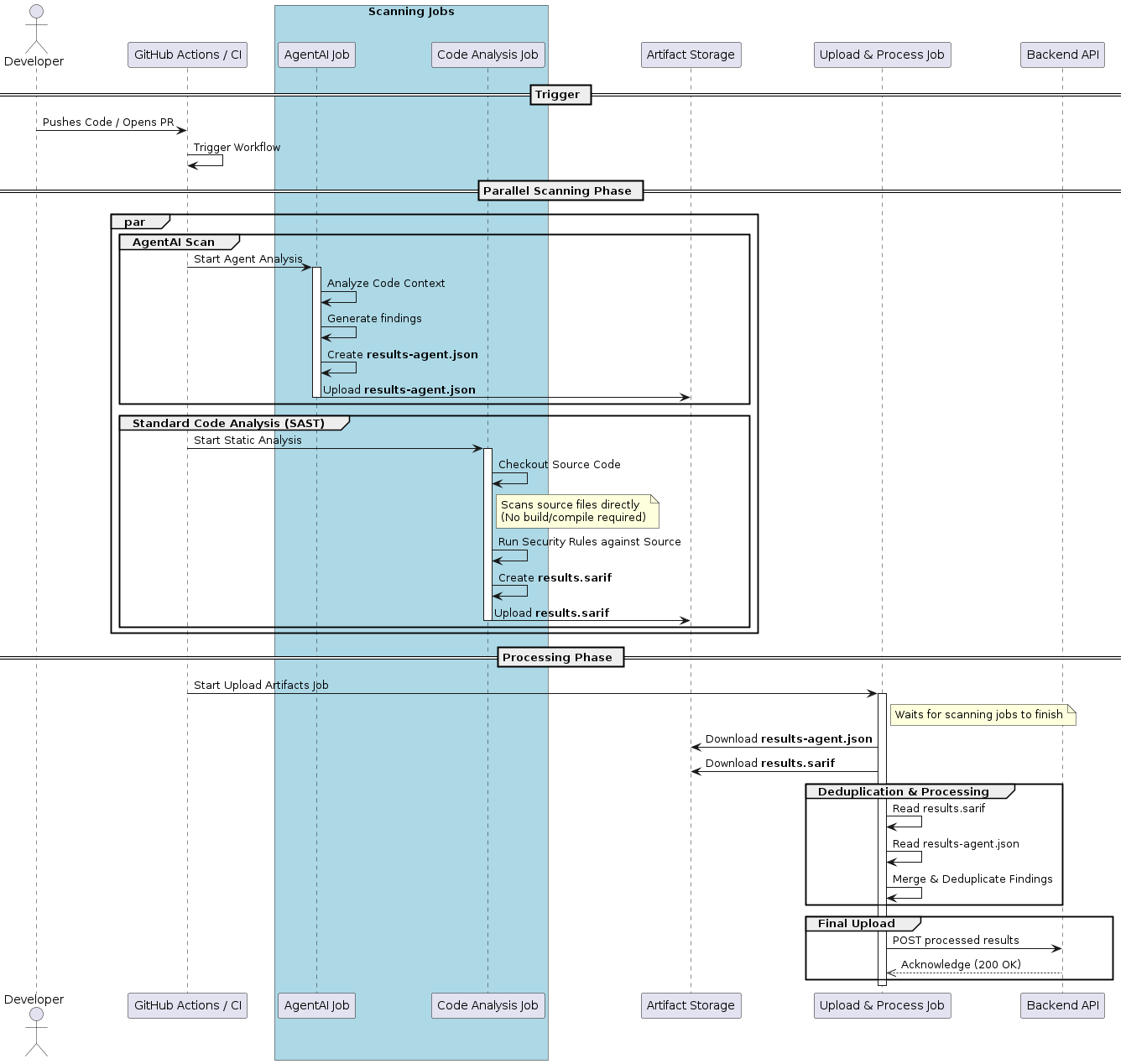Select the bottom Developer actor figure
1126x1064 pixels.
(x=35, y=1032)
